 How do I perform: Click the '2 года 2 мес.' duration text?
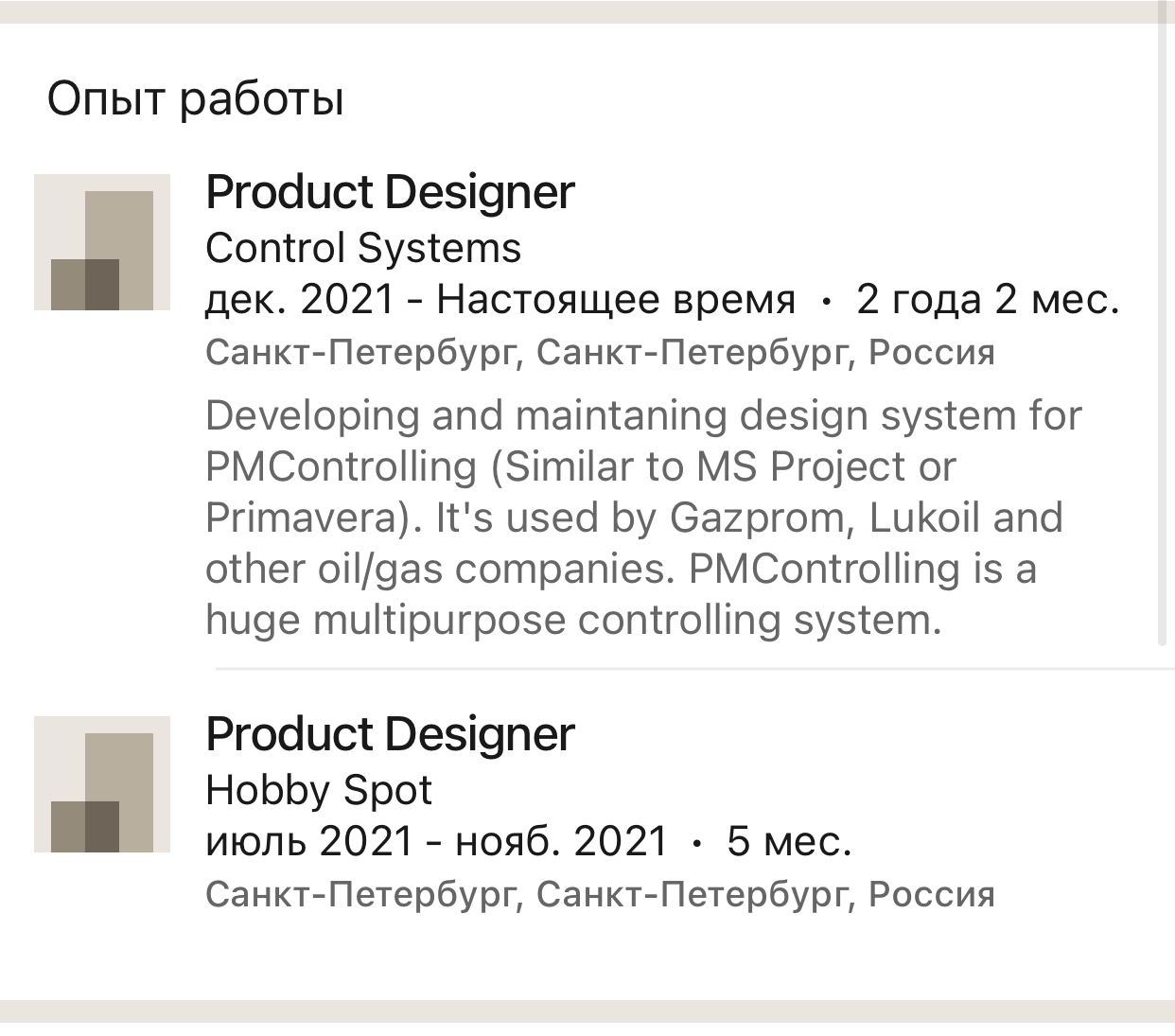(x=988, y=300)
